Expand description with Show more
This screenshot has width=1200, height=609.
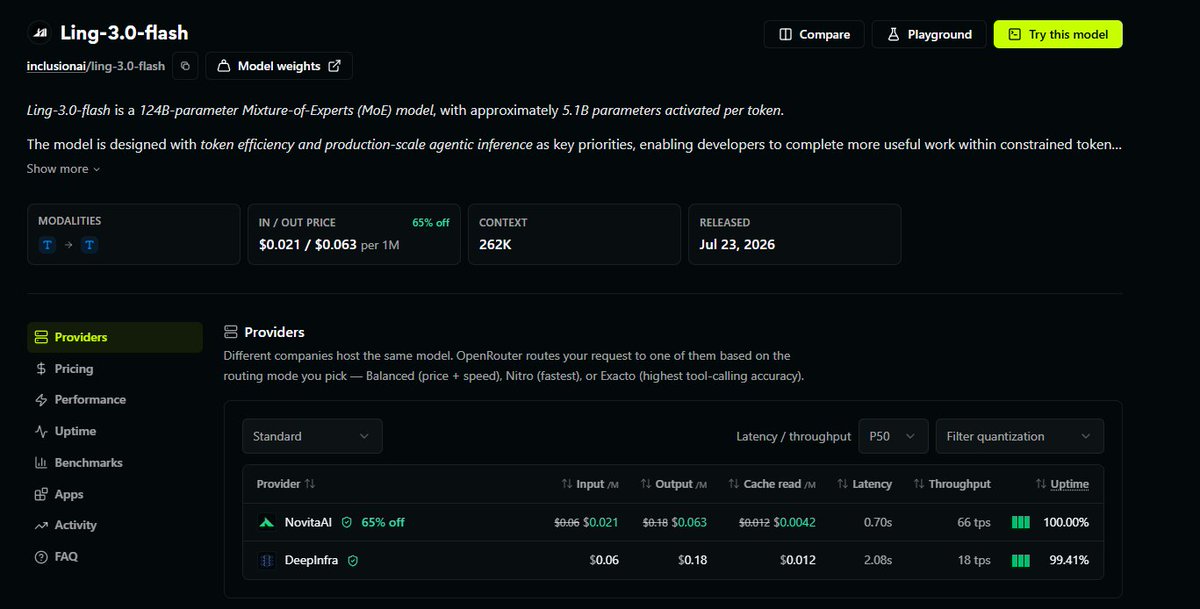pos(64,169)
